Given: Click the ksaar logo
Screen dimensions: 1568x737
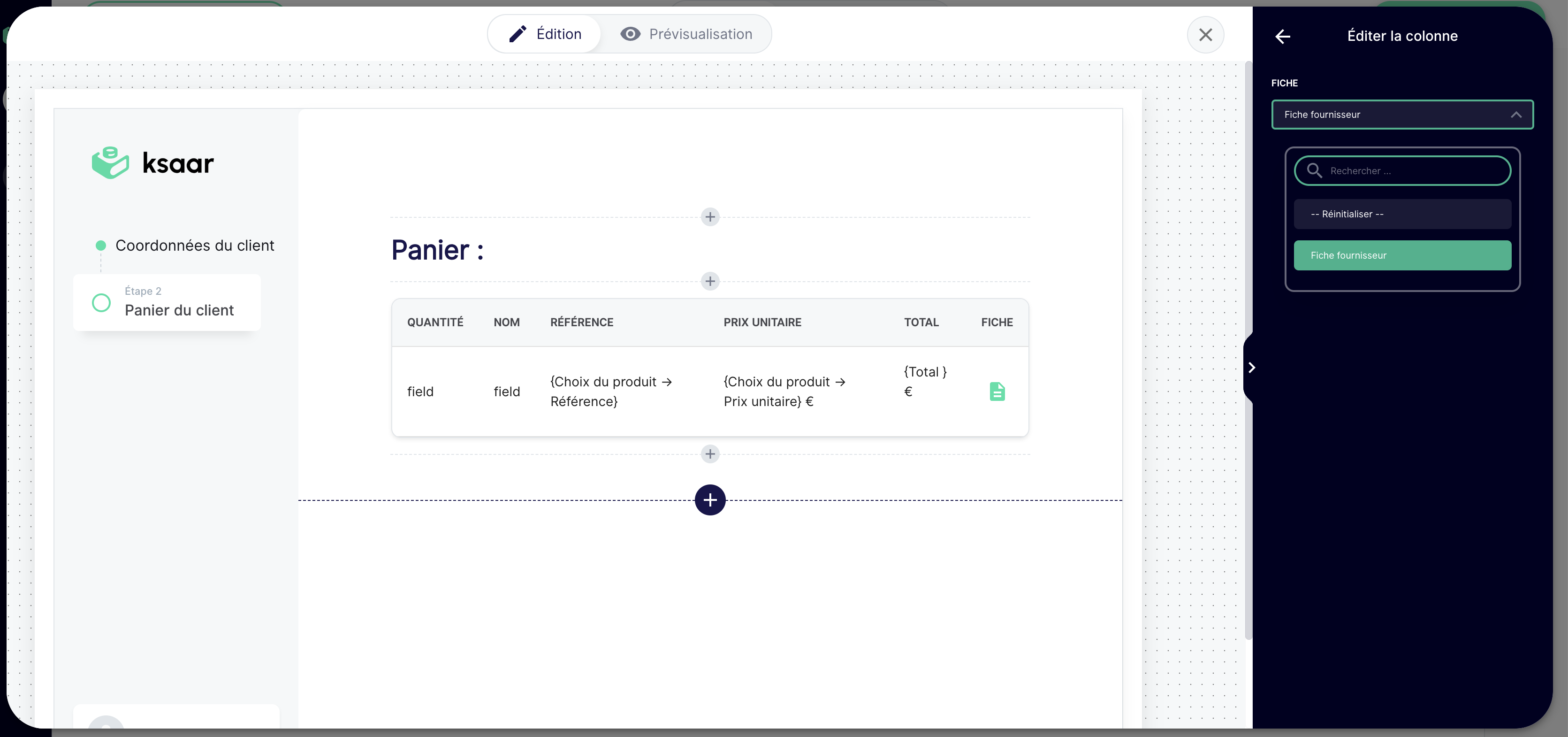Looking at the screenshot, I should pyautogui.click(x=153, y=162).
